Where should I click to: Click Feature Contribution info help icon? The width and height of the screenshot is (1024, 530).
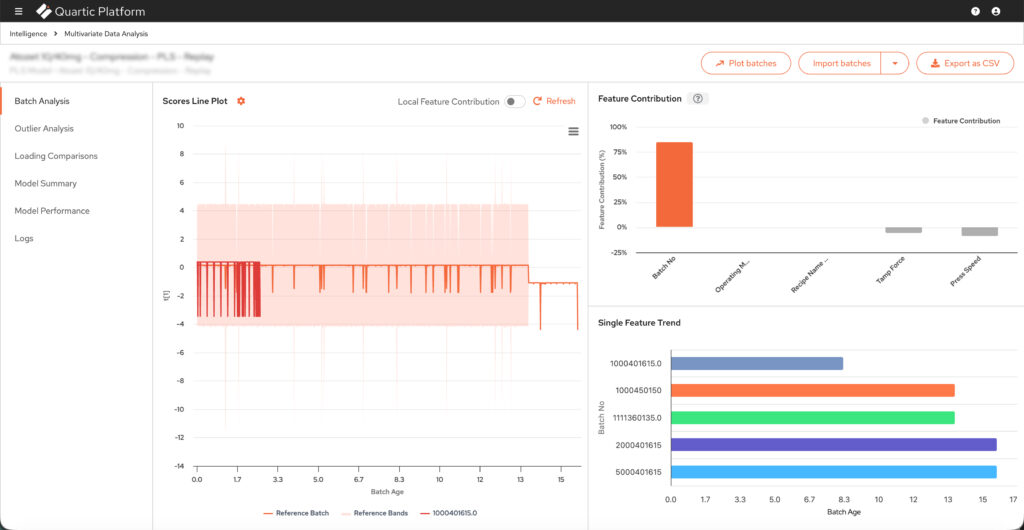(x=698, y=99)
